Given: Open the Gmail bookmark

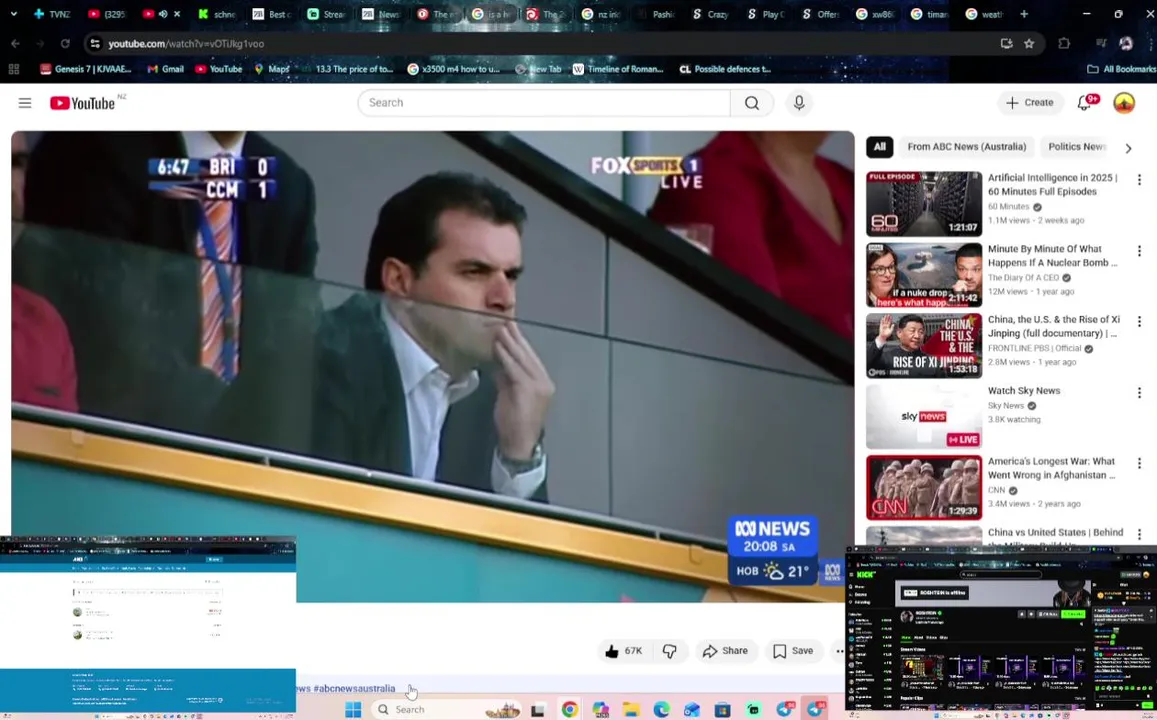Looking at the screenshot, I should pyautogui.click(x=165, y=69).
